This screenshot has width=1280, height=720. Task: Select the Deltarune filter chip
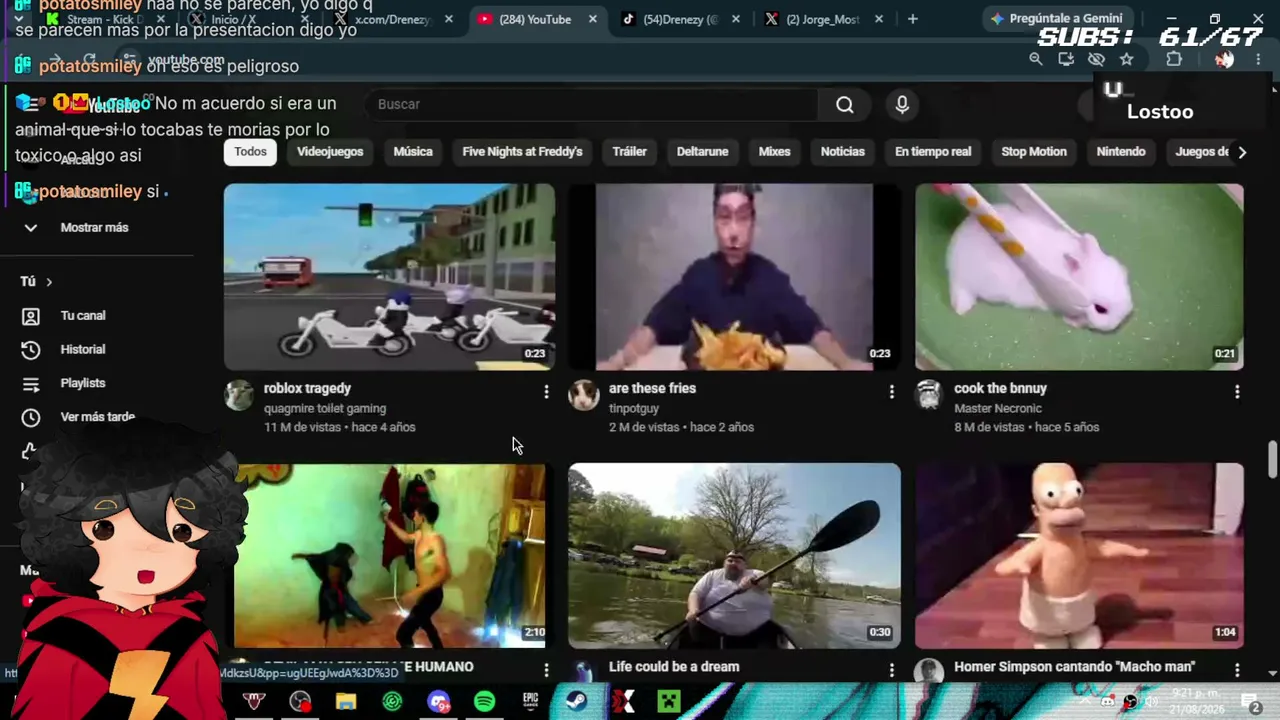[702, 152]
